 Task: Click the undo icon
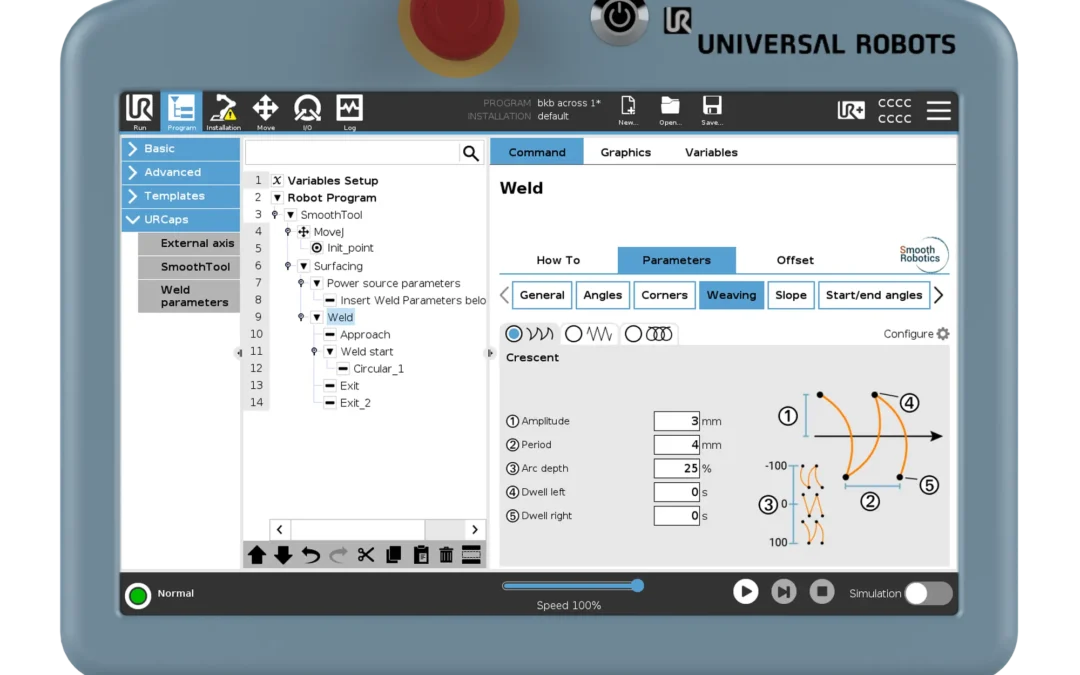311,555
